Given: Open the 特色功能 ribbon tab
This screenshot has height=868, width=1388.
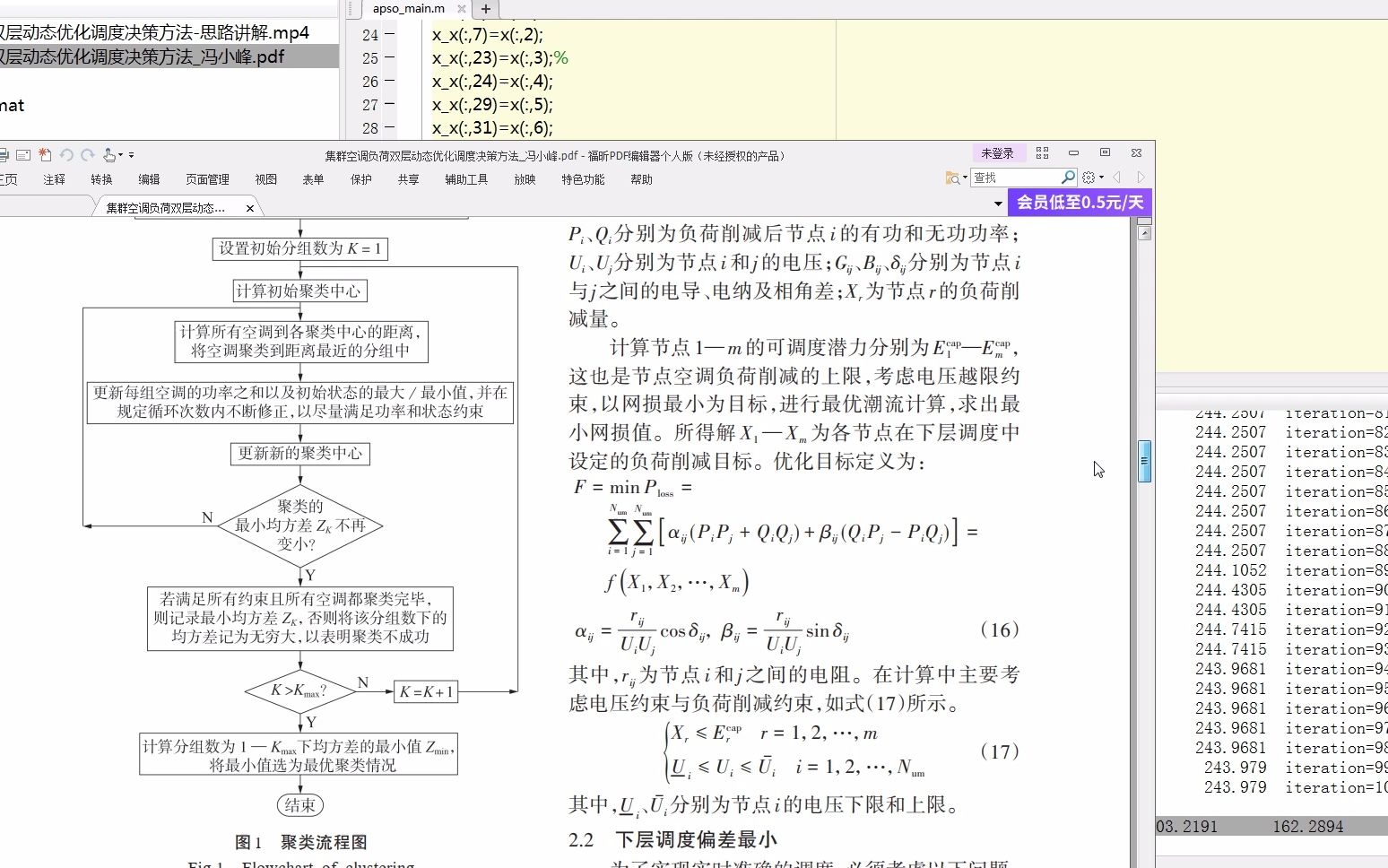Looking at the screenshot, I should 583,179.
